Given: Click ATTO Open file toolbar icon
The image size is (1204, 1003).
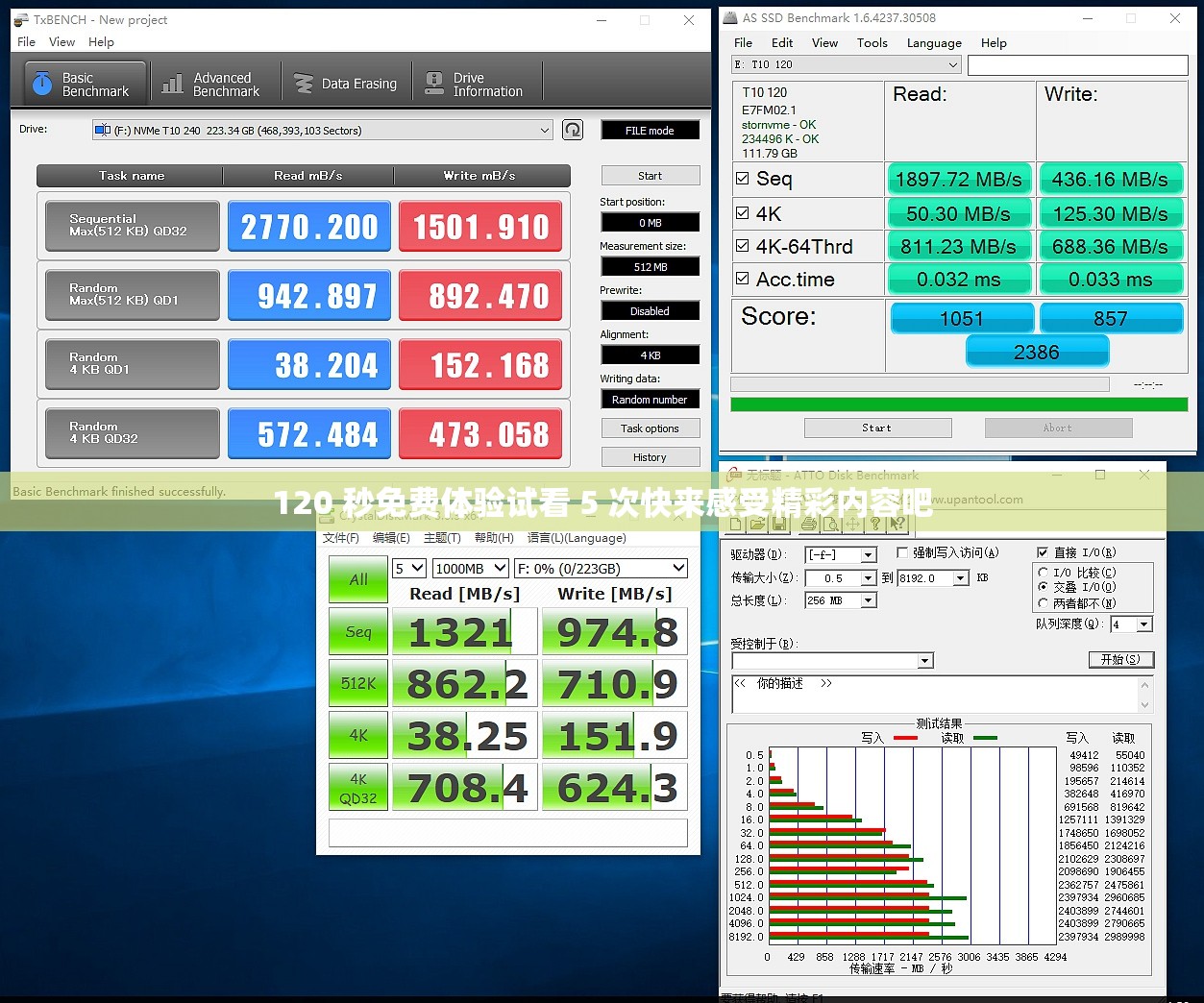Looking at the screenshot, I should click(x=757, y=524).
